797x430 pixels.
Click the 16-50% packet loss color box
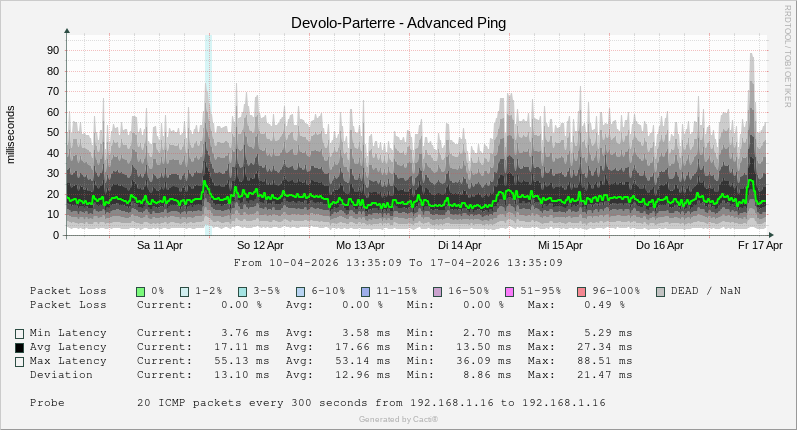coord(437,291)
